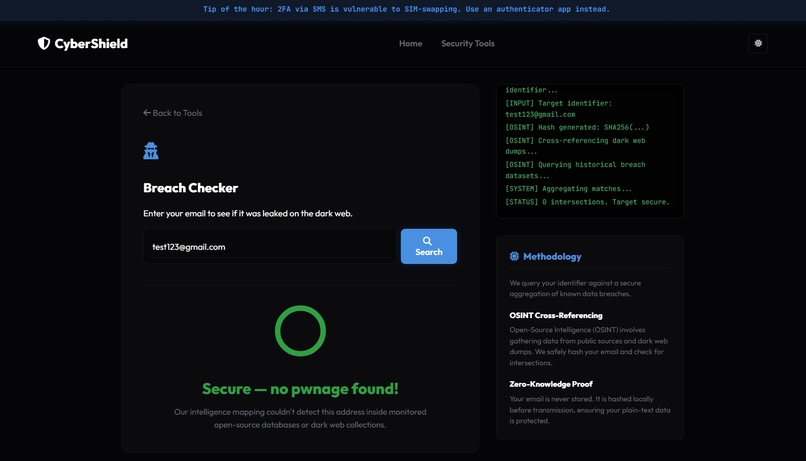The height and width of the screenshot is (461, 806).
Task: Open the Home nav item
Action: pyautogui.click(x=410, y=44)
